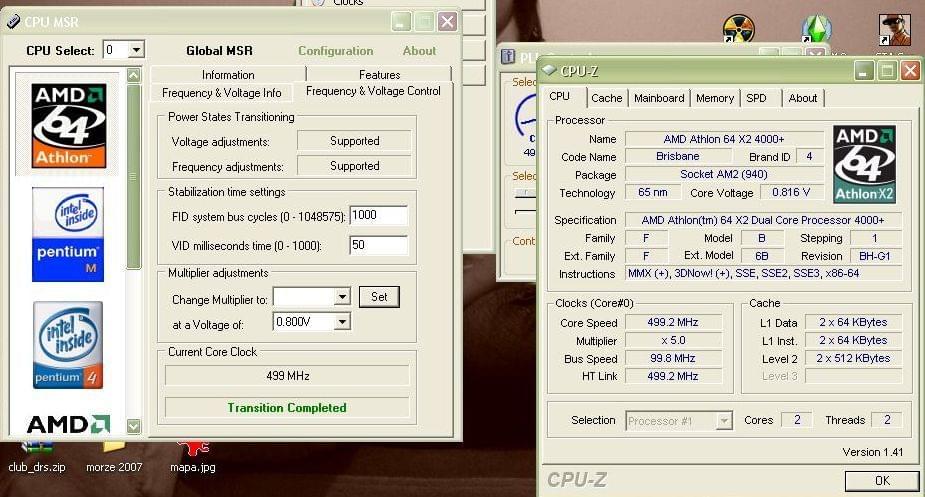The image size is (925, 497).
Task: Click the slider in the window behind CPU-Z
Action: click(x=523, y=193)
